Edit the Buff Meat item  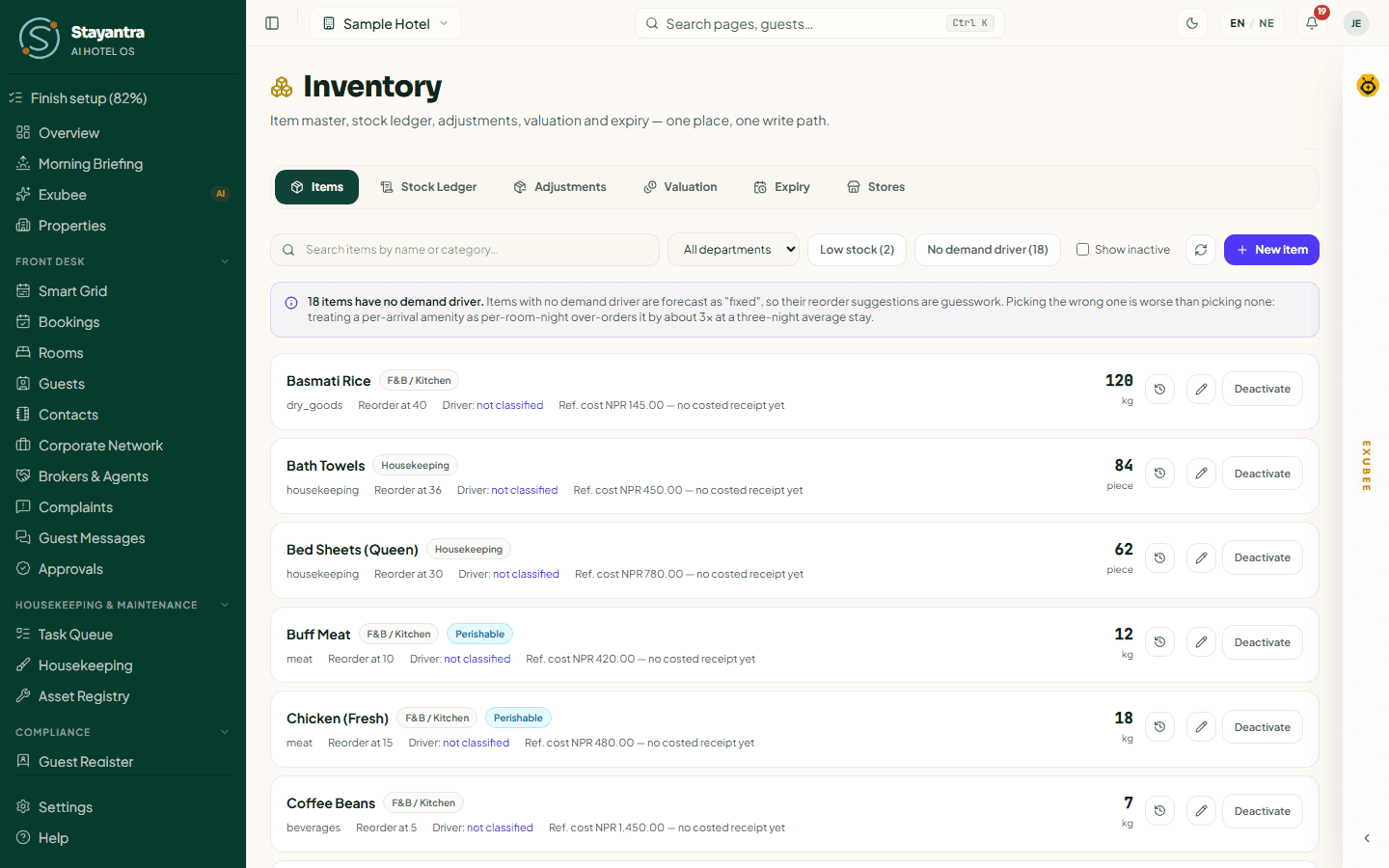pyautogui.click(x=1201, y=642)
